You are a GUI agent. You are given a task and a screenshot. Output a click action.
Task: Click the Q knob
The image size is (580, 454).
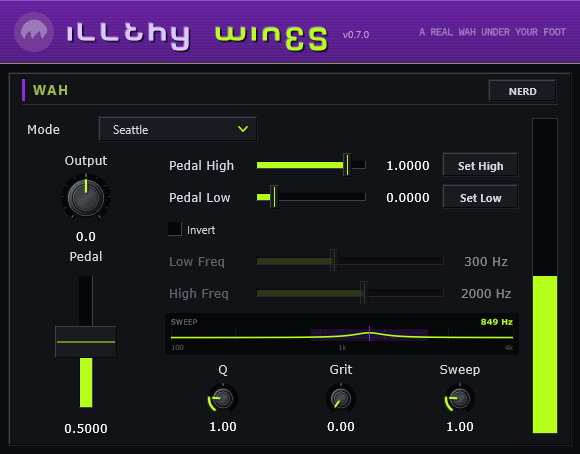pyautogui.click(x=223, y=398)
